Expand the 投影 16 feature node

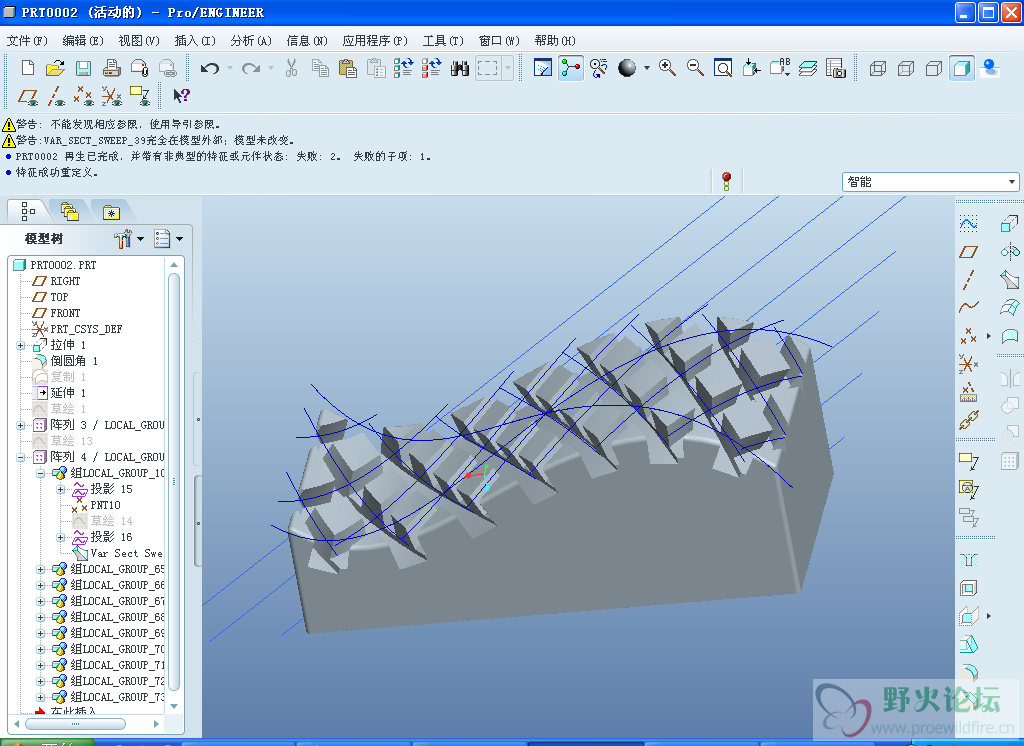coord(61,538)
